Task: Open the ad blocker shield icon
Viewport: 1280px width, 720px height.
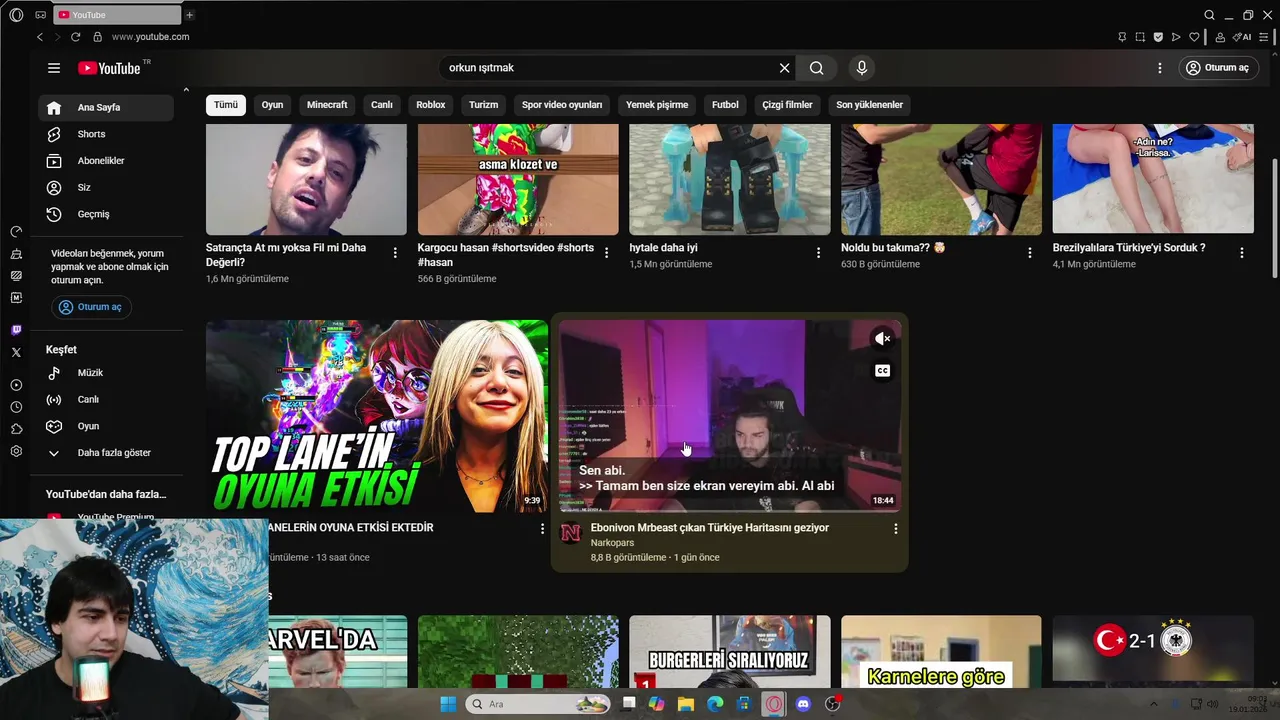Action: [1158, 37]
